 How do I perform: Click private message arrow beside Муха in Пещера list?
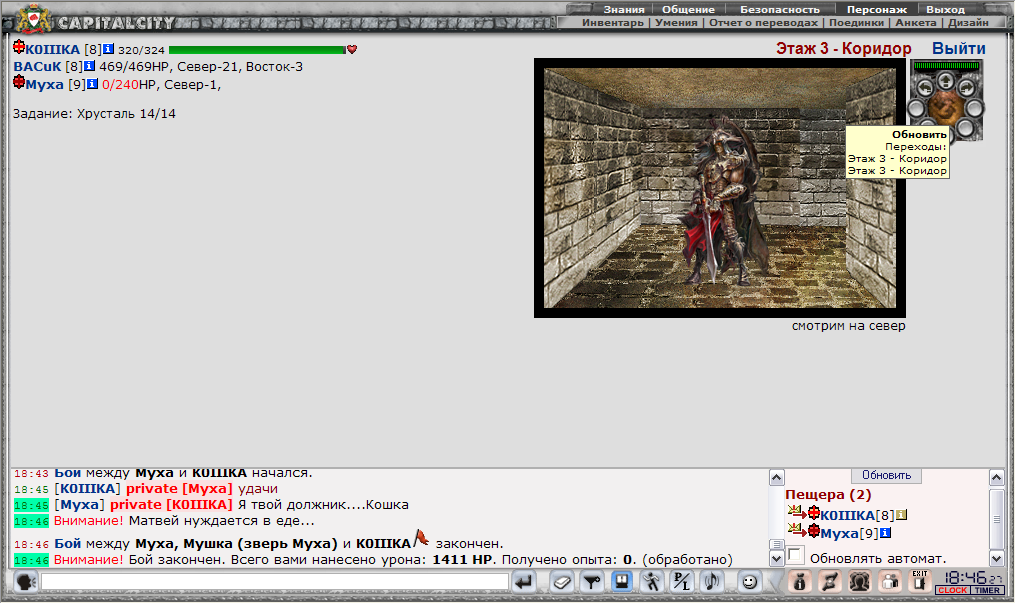coord(796,530)
